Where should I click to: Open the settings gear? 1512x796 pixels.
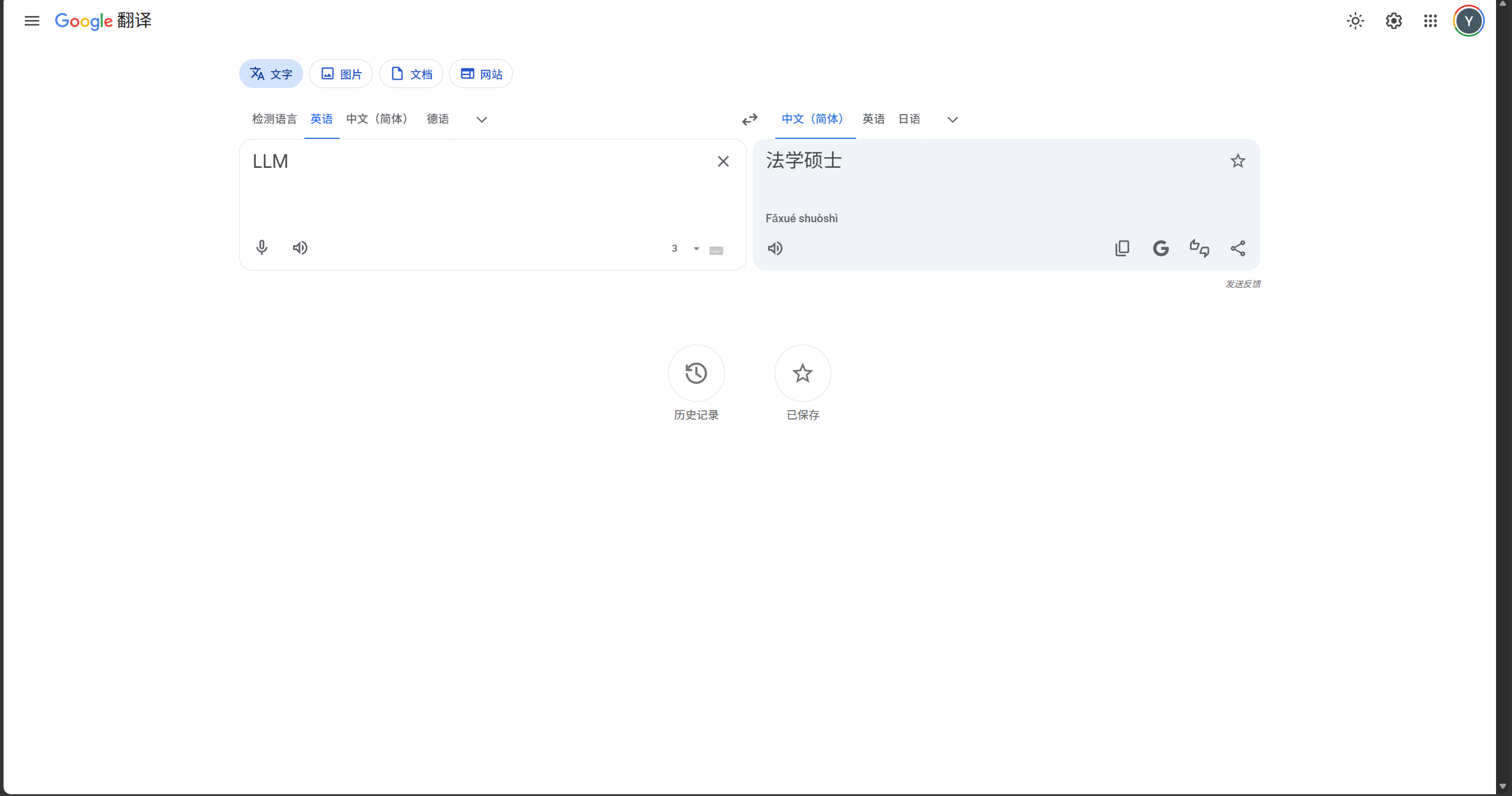(1394, 21)
